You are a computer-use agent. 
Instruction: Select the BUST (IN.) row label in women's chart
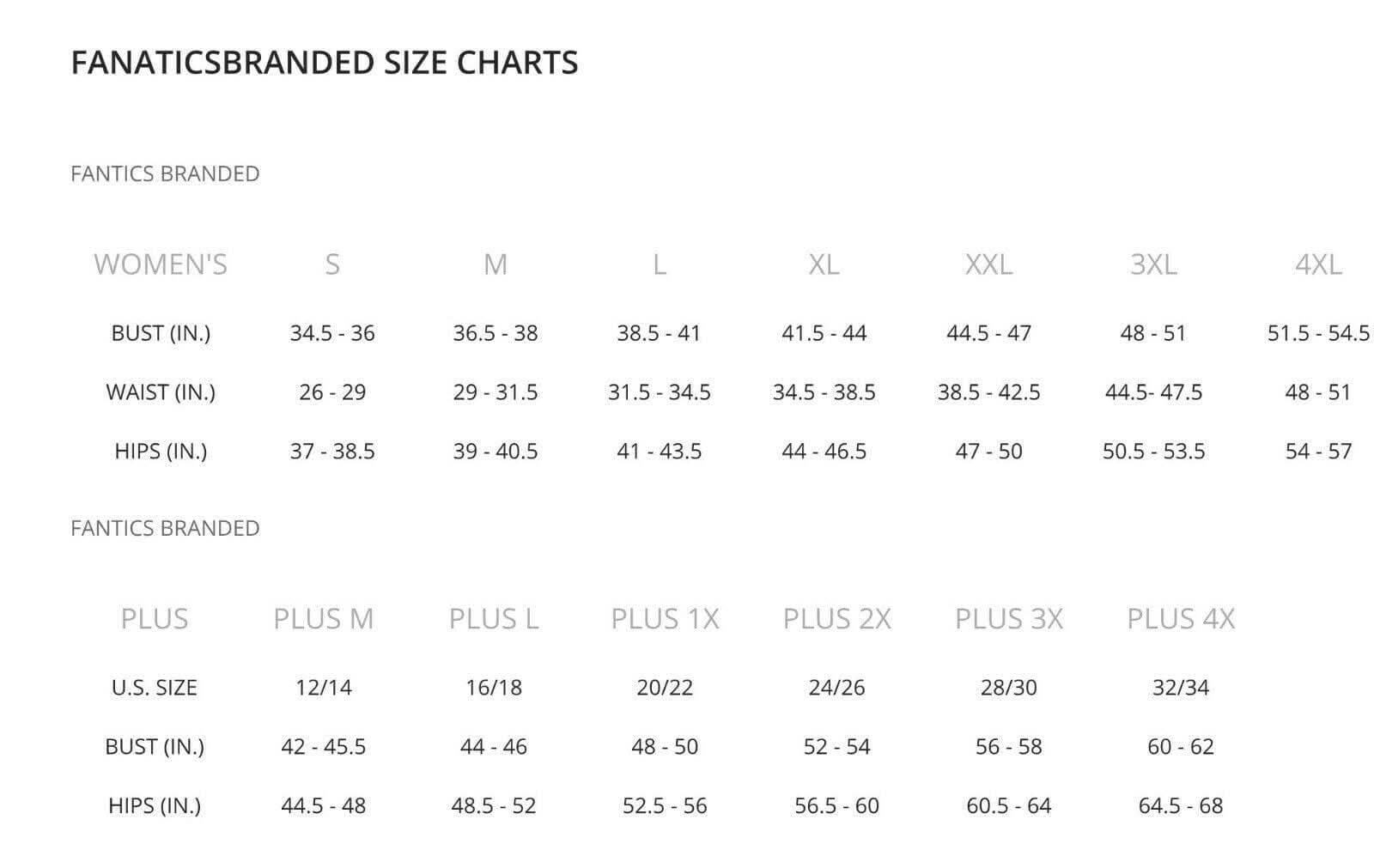click(x=161, y=333)
